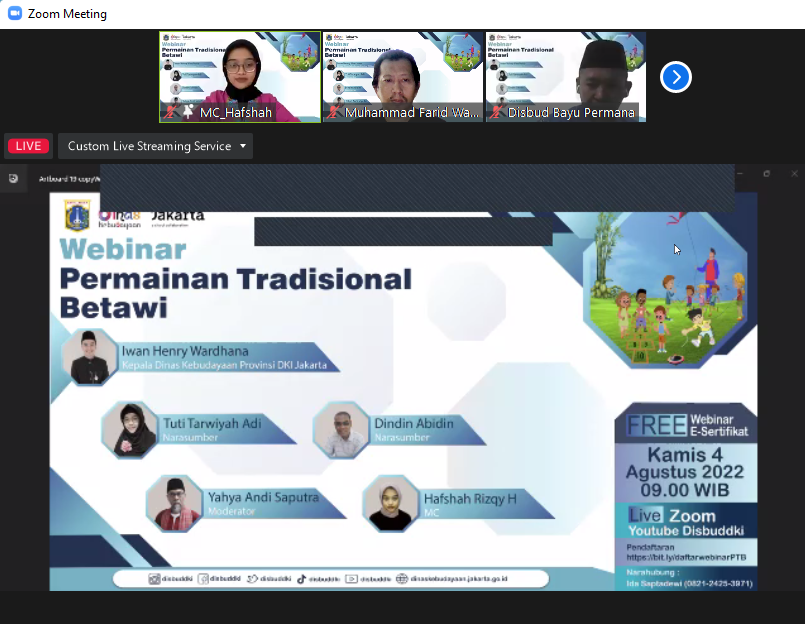Click Dindin Abidin's portrait
805x624 pixels.
point(341,430)
